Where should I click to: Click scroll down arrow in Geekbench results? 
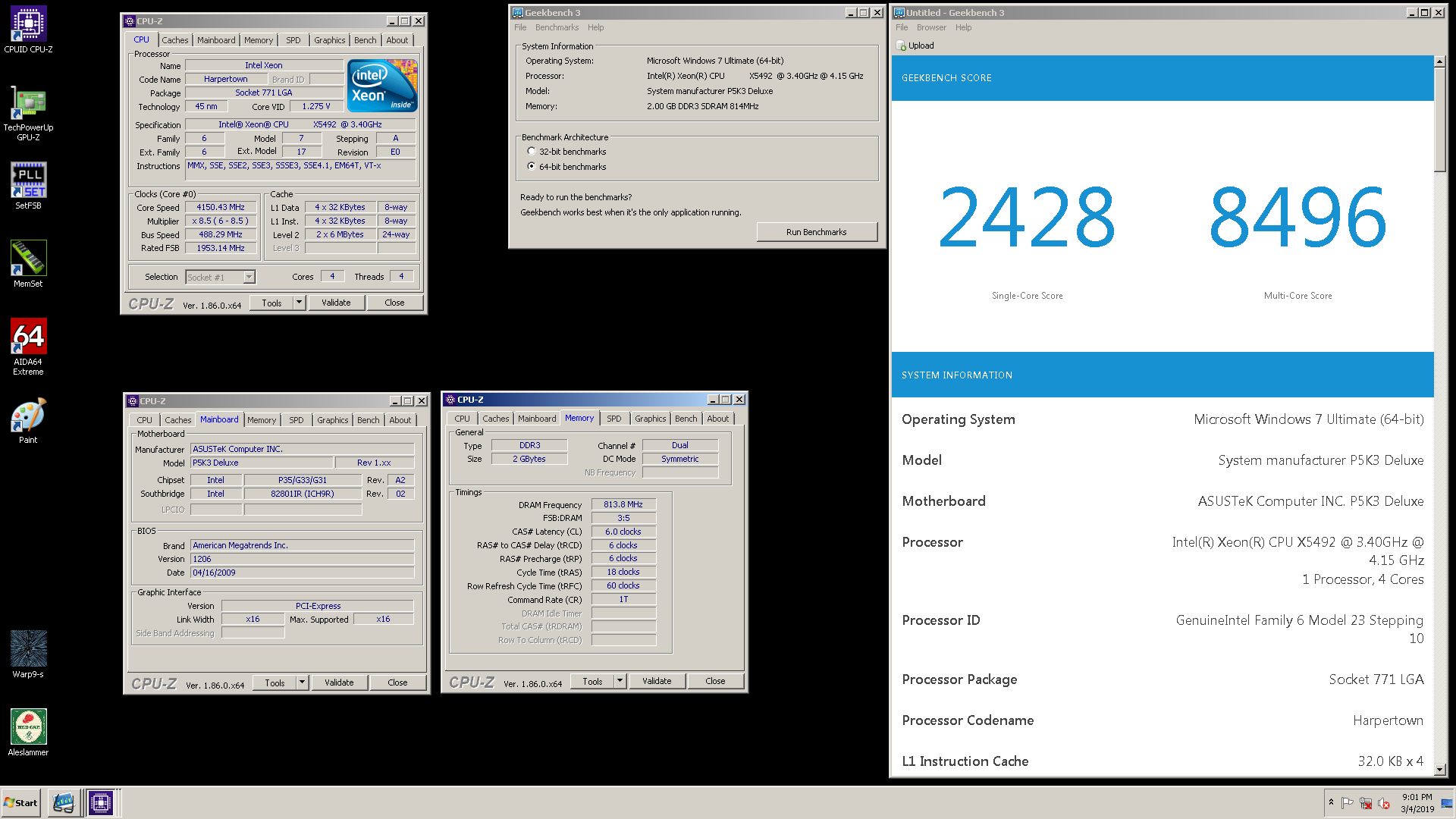(1439, 770)
